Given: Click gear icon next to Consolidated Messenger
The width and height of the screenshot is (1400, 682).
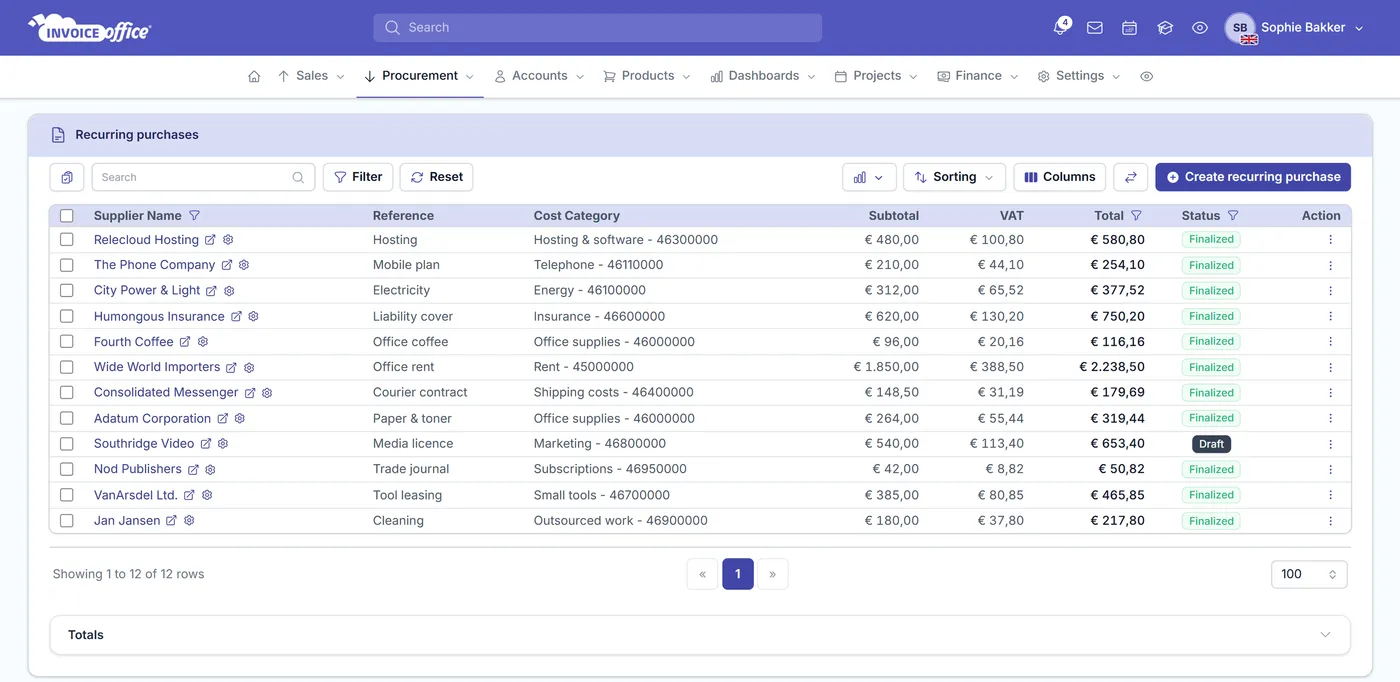Looking at the screenshot, I should (x=267, y=393).
